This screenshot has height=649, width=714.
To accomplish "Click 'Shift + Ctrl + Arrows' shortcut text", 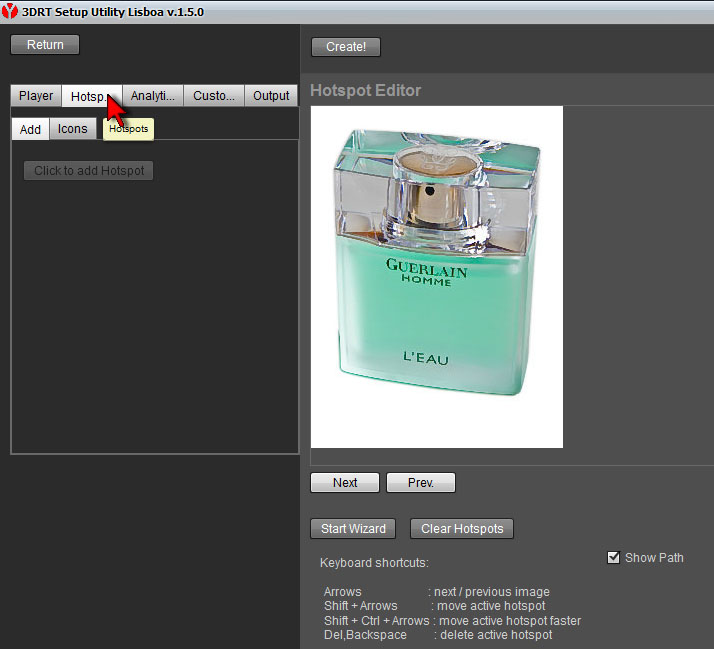I will coord(377,620).
